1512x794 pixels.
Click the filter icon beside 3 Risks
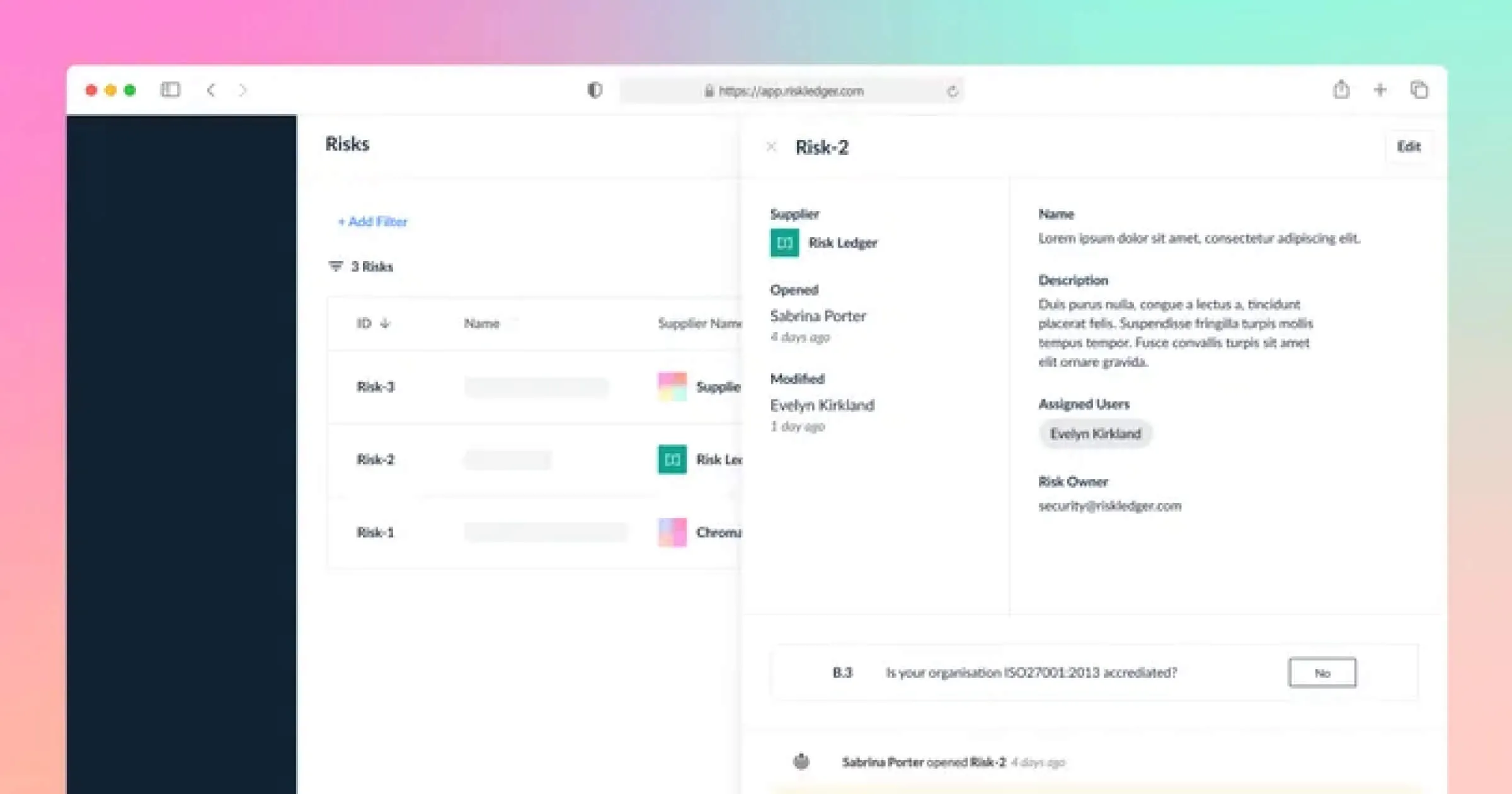coord(335,266)
